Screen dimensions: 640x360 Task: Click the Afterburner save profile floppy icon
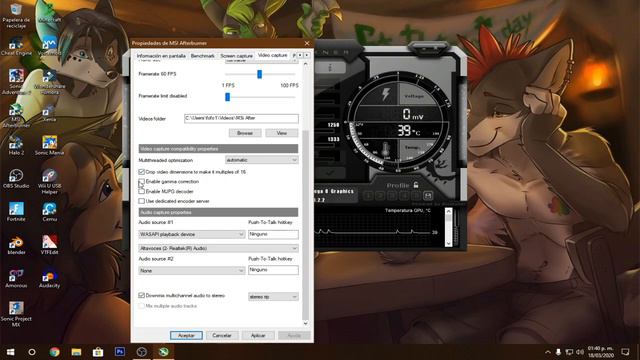coord(428,196)
